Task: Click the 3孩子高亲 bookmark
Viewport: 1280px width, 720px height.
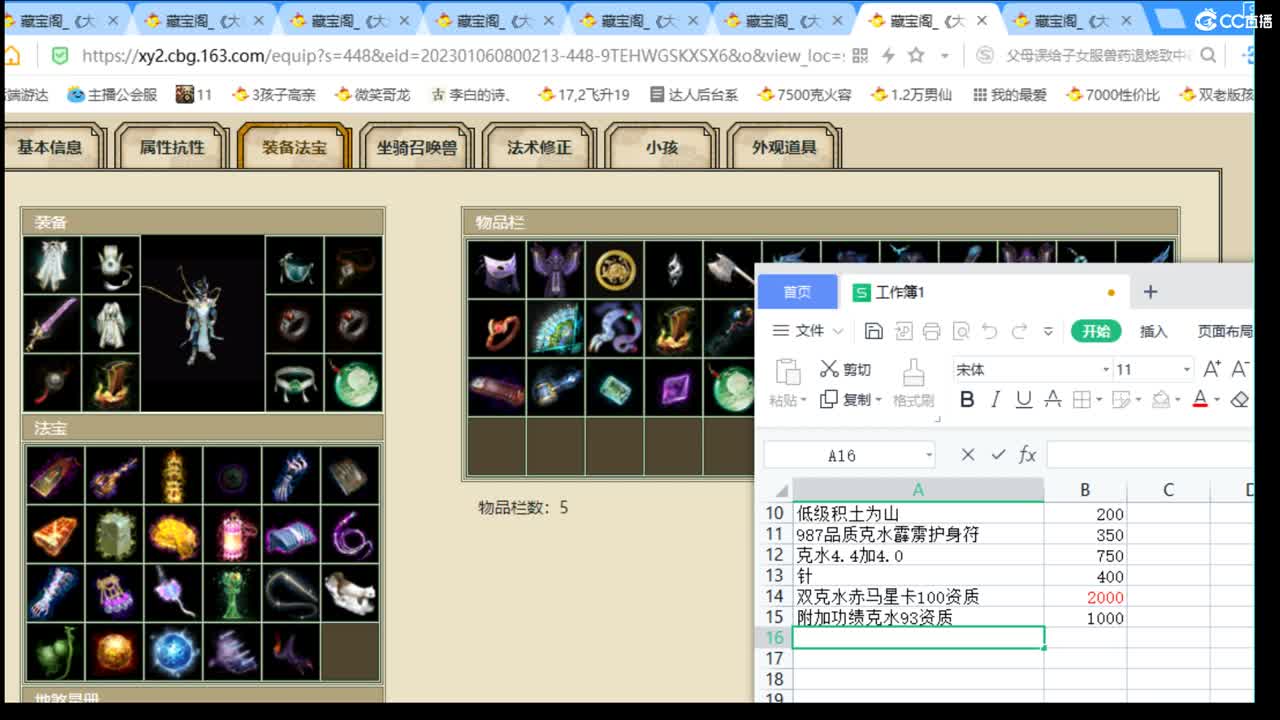Action: (274, 95)
